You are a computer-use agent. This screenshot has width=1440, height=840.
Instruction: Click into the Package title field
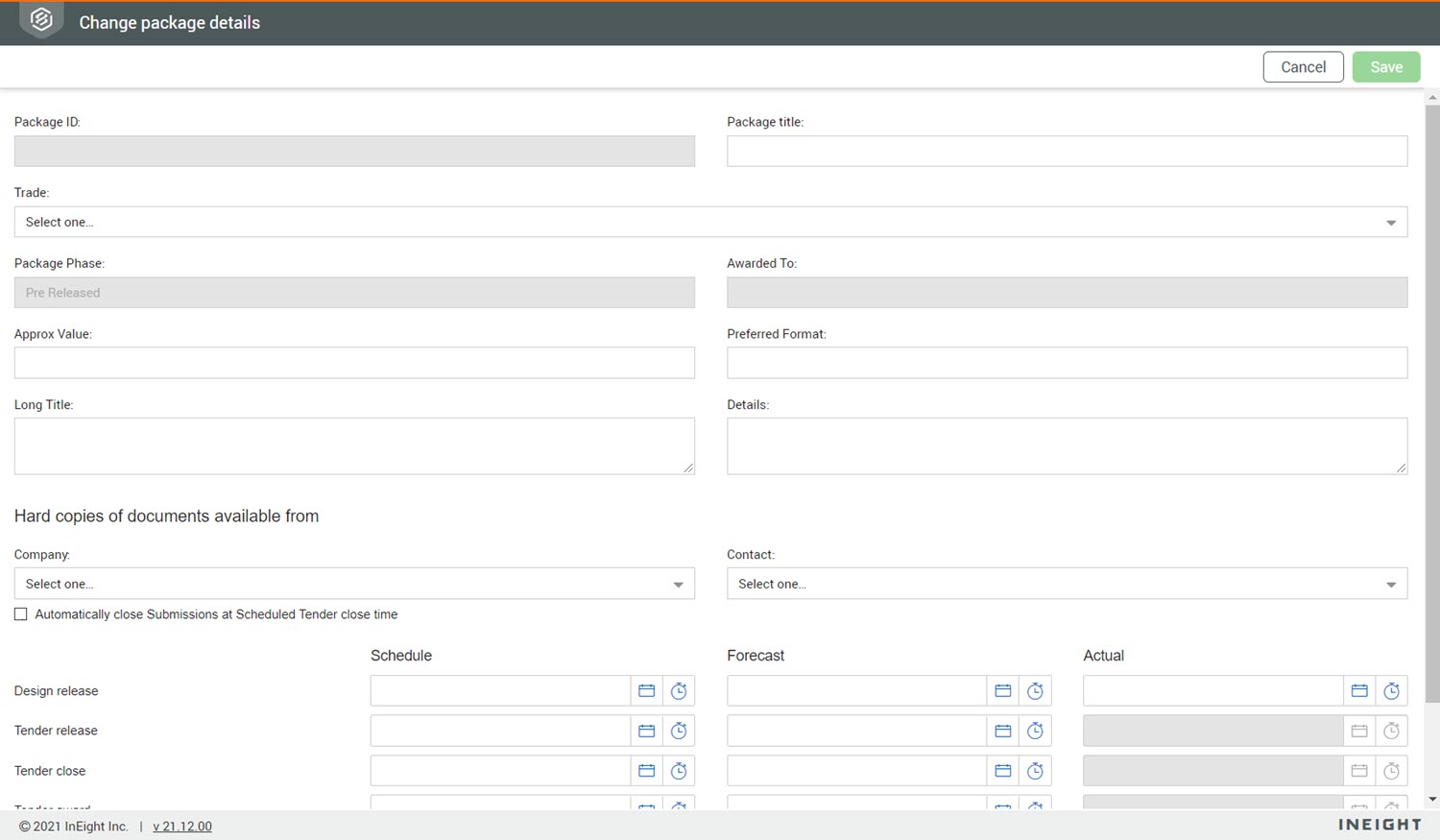1067,151
